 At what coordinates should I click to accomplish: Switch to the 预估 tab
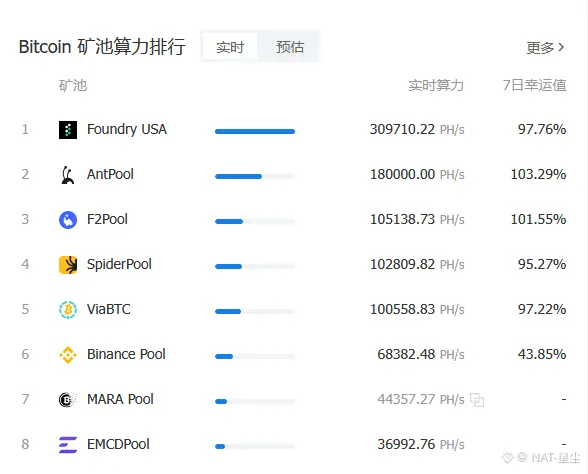(290, 47)
